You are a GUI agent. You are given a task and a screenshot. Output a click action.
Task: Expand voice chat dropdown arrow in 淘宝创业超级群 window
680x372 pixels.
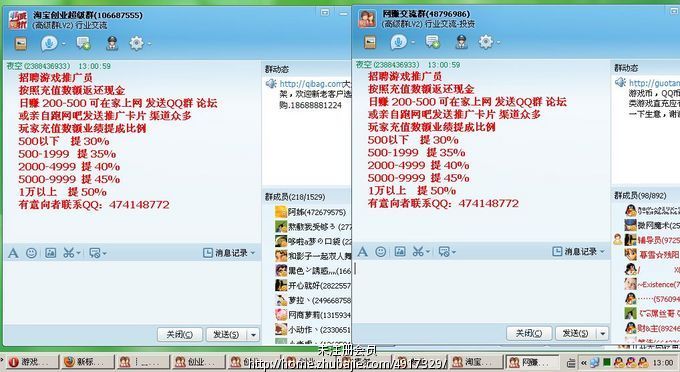pos(64,44)
